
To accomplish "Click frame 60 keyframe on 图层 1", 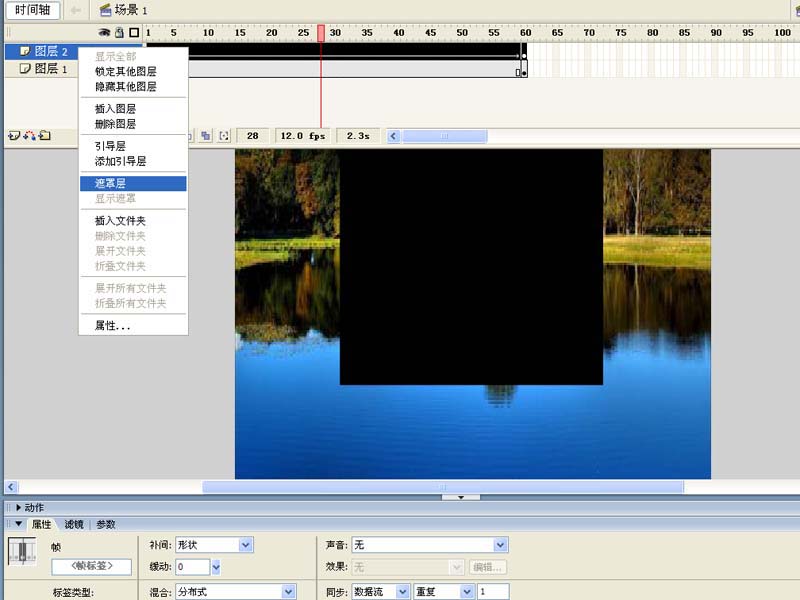I will (x=523, y=69).
